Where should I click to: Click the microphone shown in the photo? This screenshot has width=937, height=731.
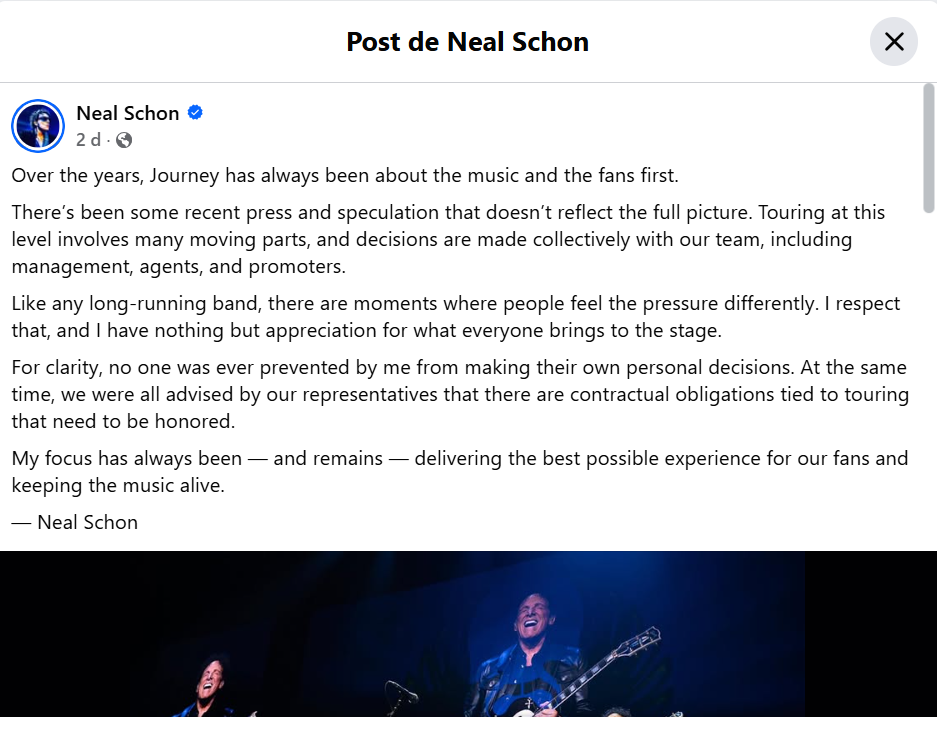point(402,690)
